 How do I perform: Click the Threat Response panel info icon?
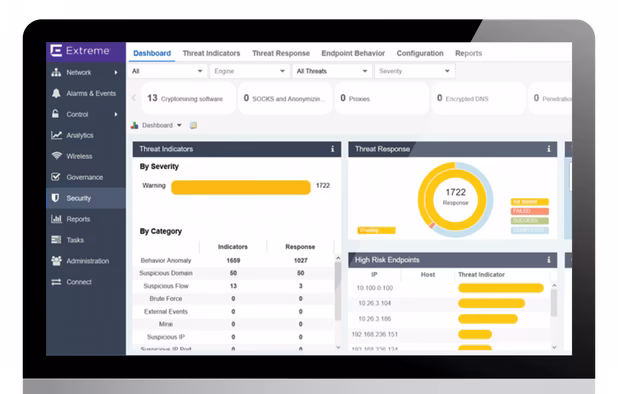(549, 149)
